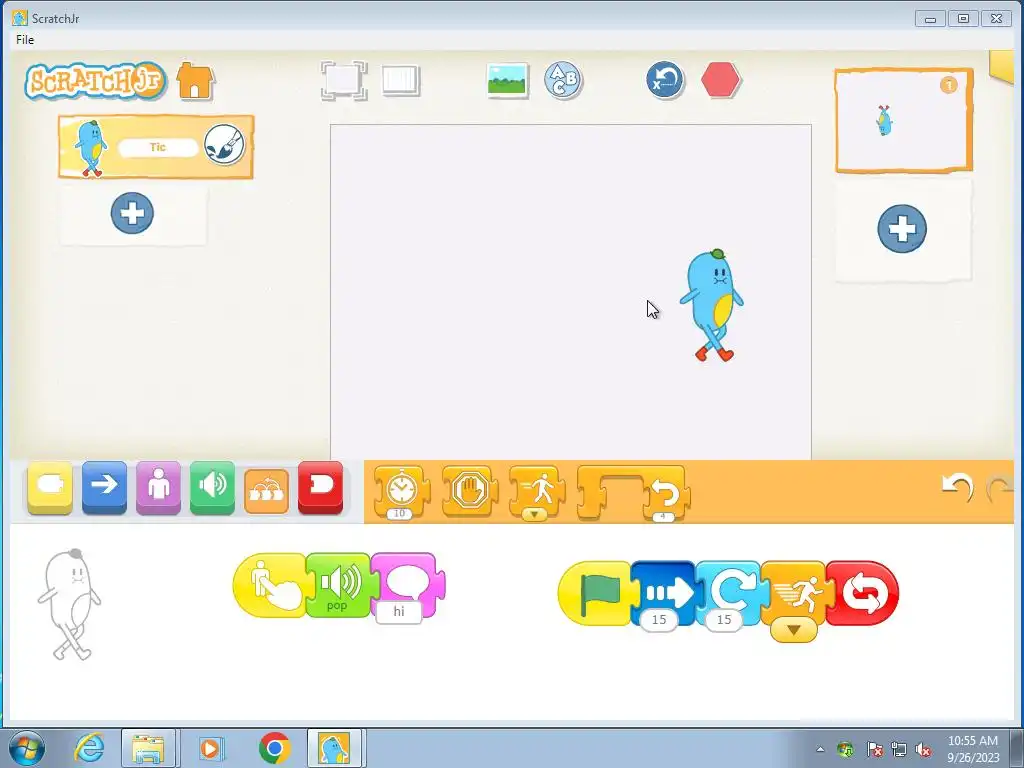The height and width of the screenshot is (768, 1024).
Task: Pick the Repeat loop block in palette
Action: point(632,493)
